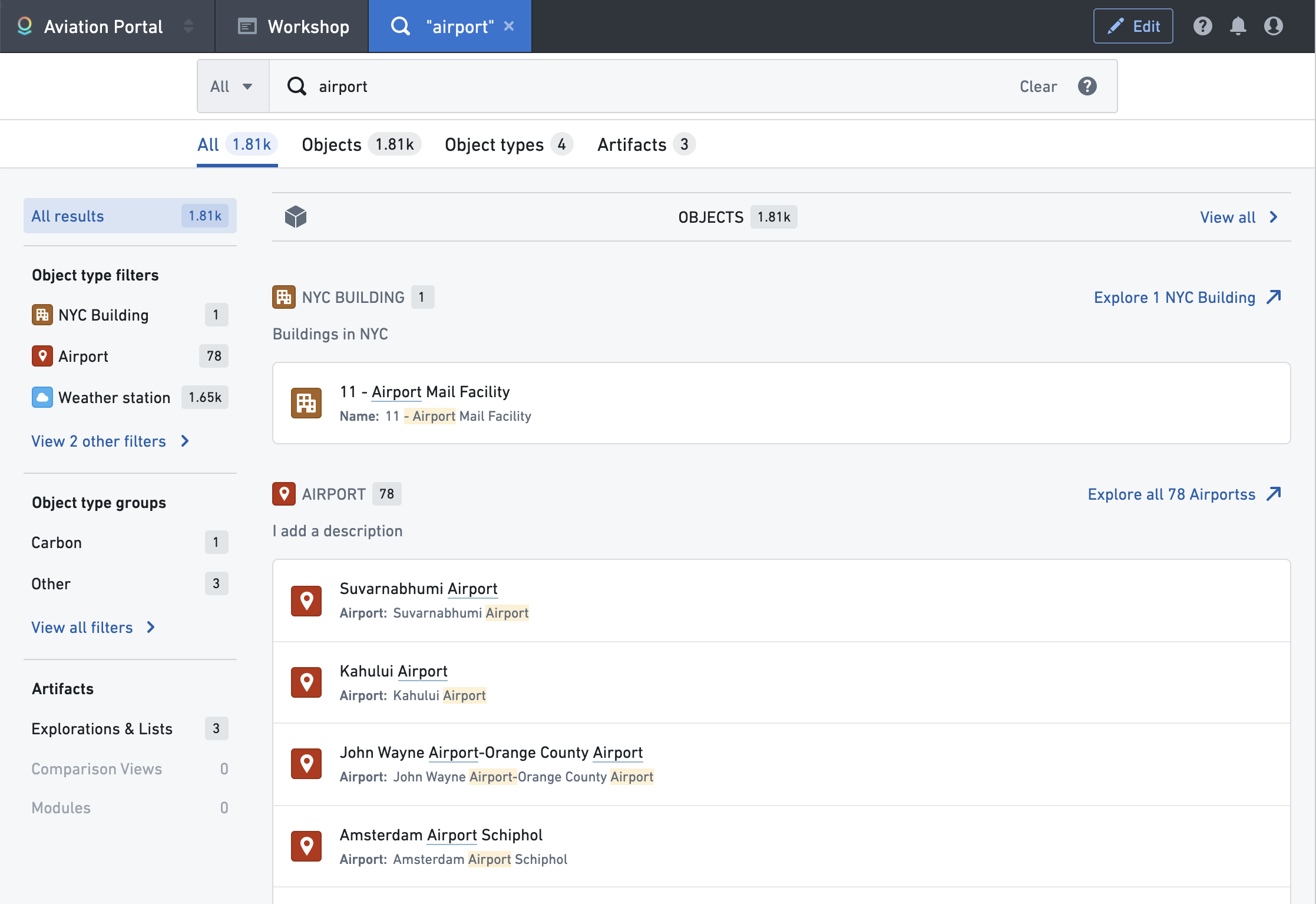Open the help icon in top bar
This screenshot has height=904, width=1316.
1202,26
